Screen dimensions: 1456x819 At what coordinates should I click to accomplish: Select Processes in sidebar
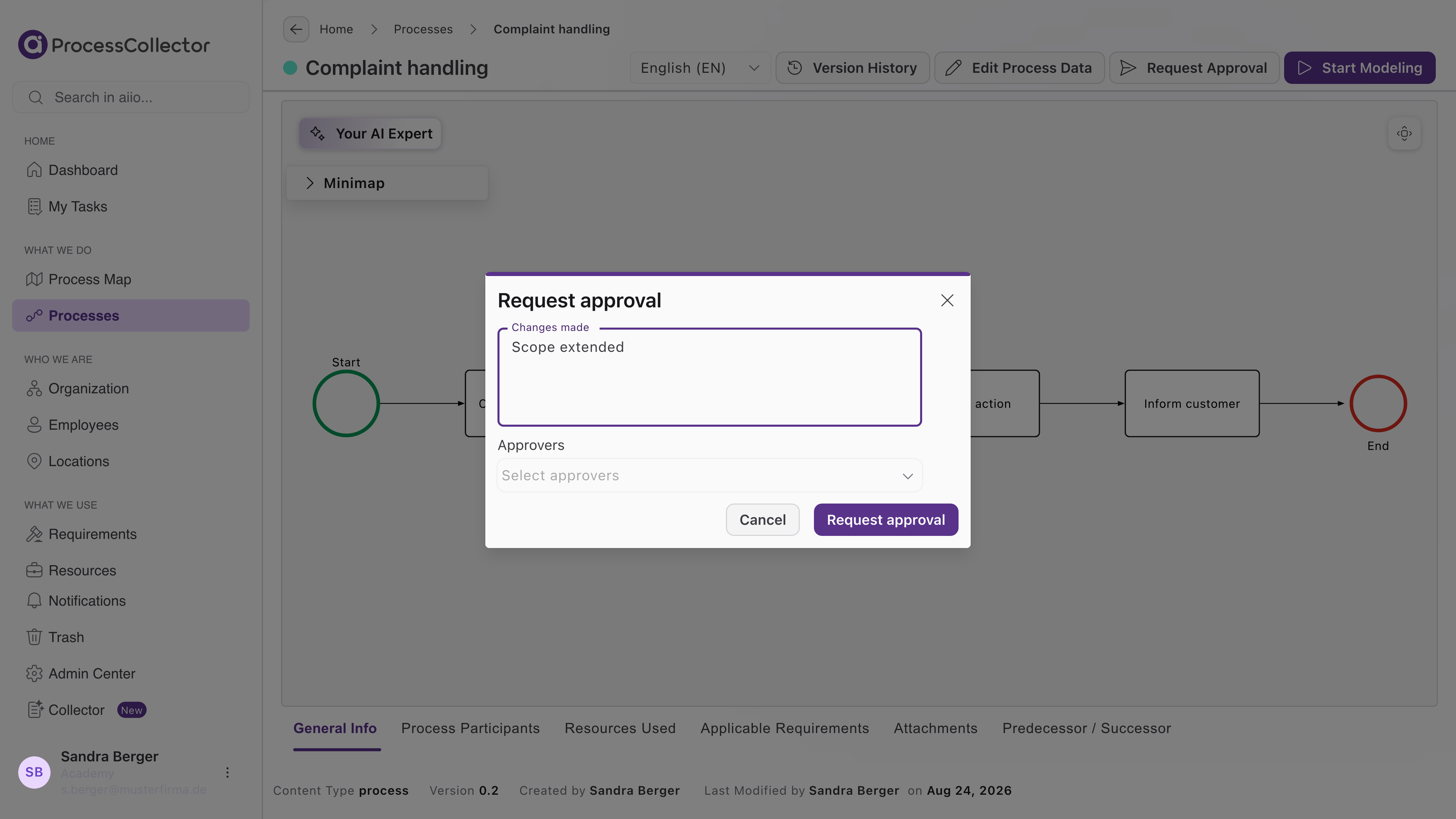130,315
